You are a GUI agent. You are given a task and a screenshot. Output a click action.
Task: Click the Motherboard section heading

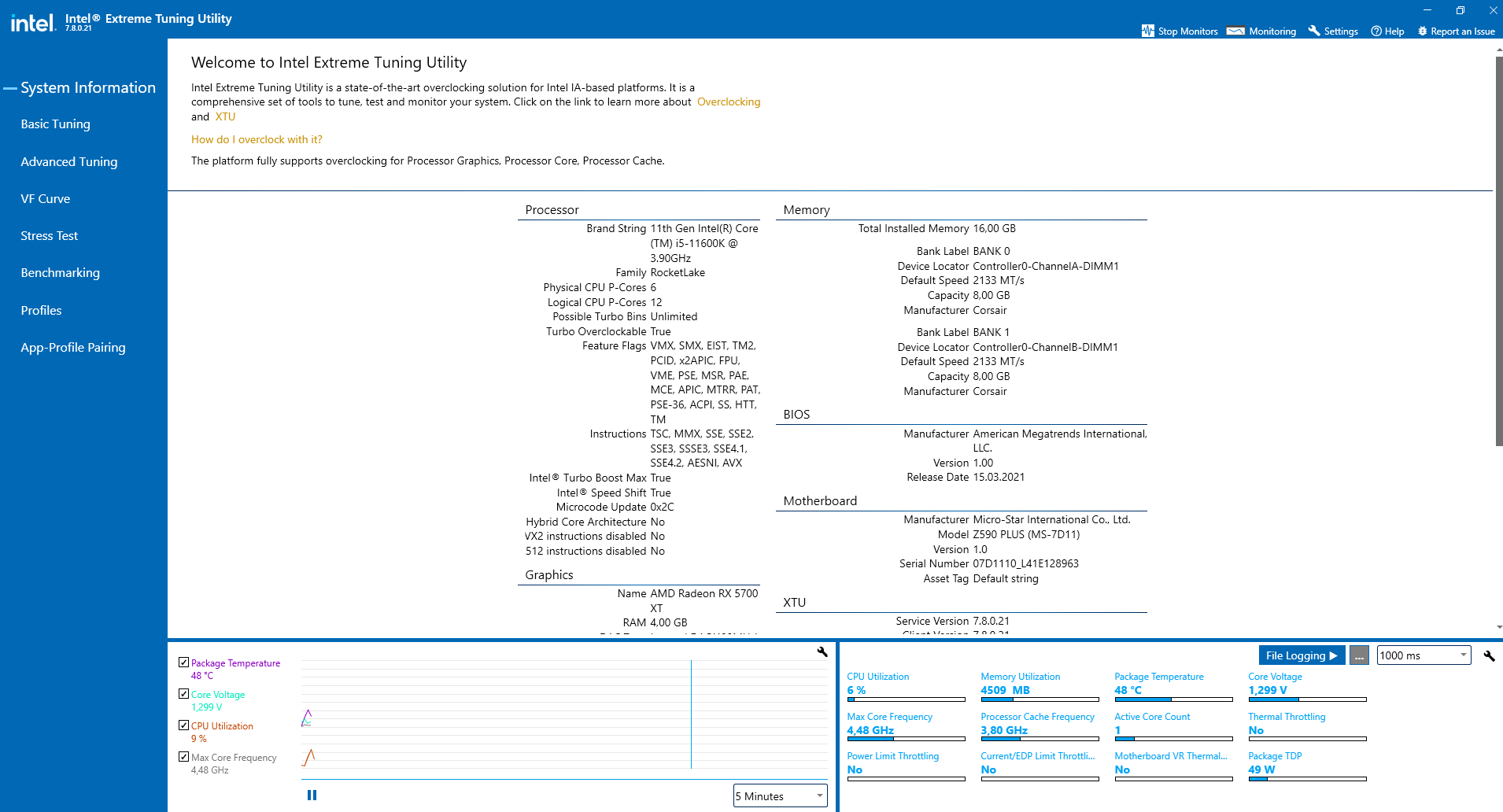tap(820, 501)
